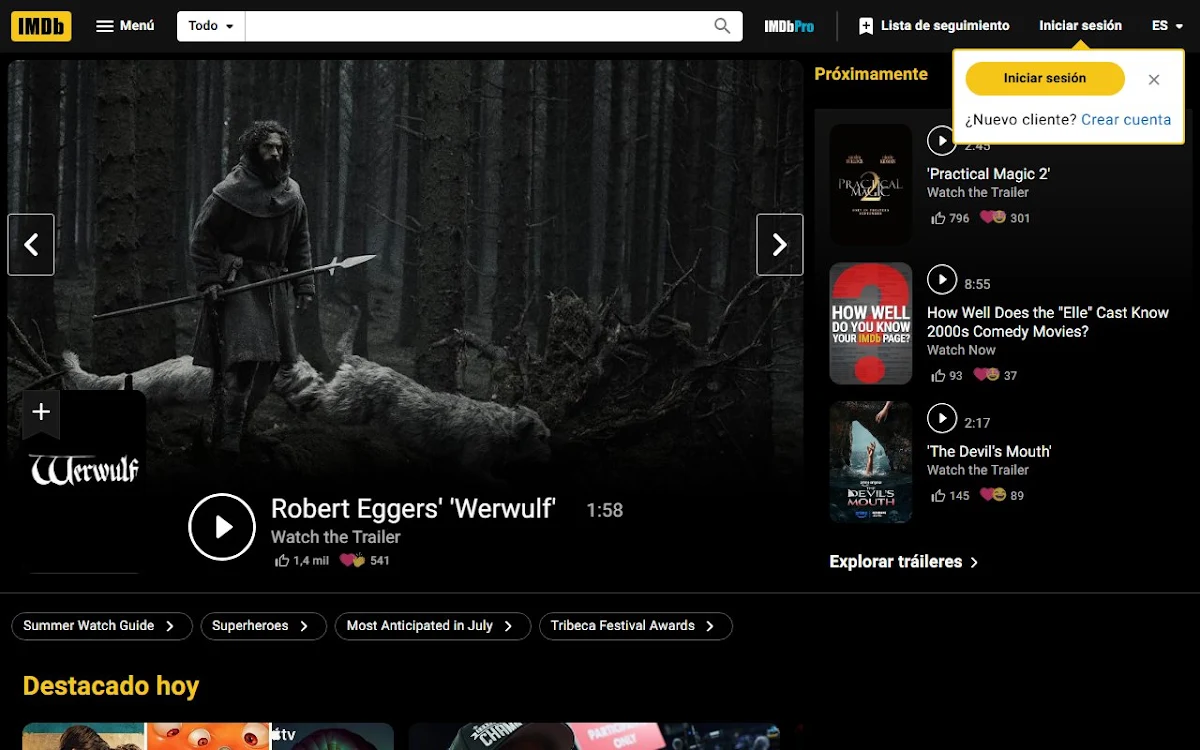Open the IMDb home logo
Screen dimensions: 1200x750
[x=41, y=26]
